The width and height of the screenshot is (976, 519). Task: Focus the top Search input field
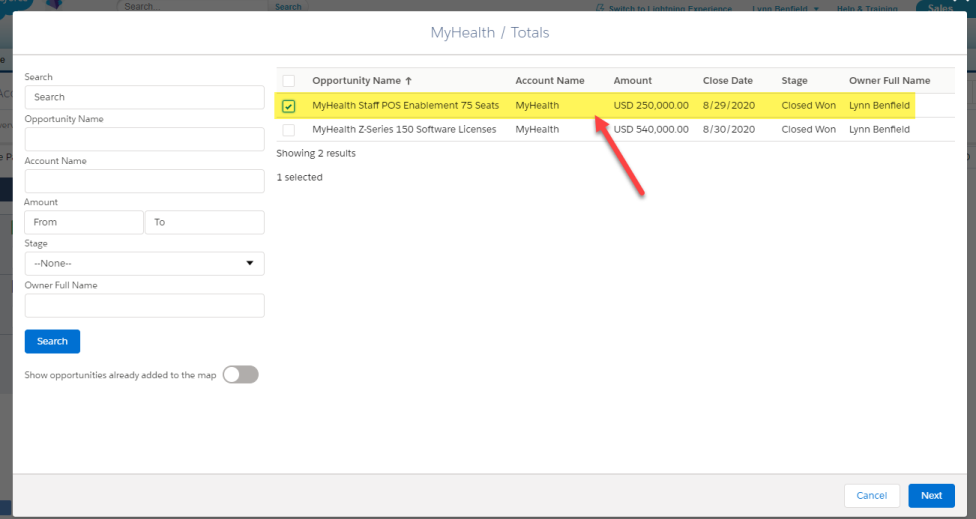pos(144,98)
